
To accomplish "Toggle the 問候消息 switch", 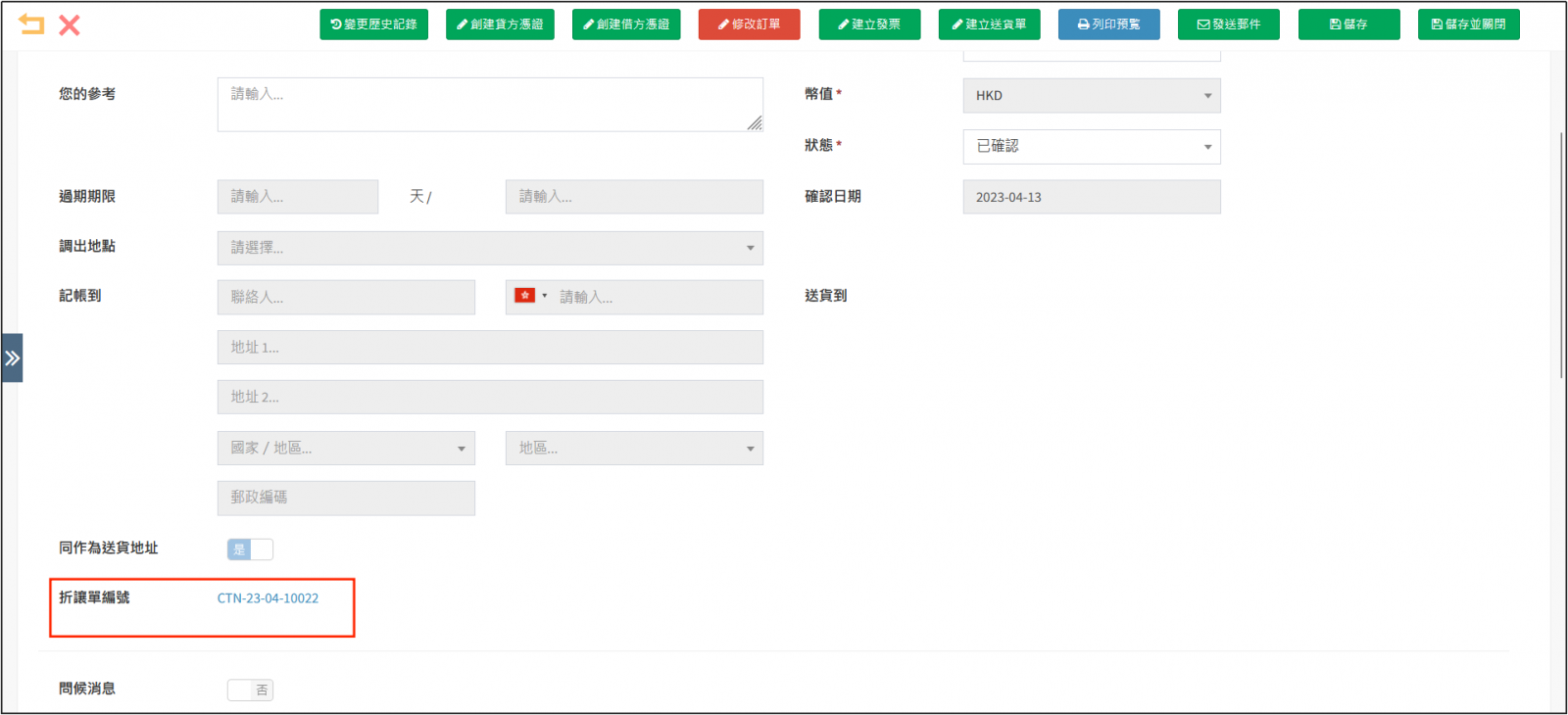I will pyautogui.click(x=250, y=691).
